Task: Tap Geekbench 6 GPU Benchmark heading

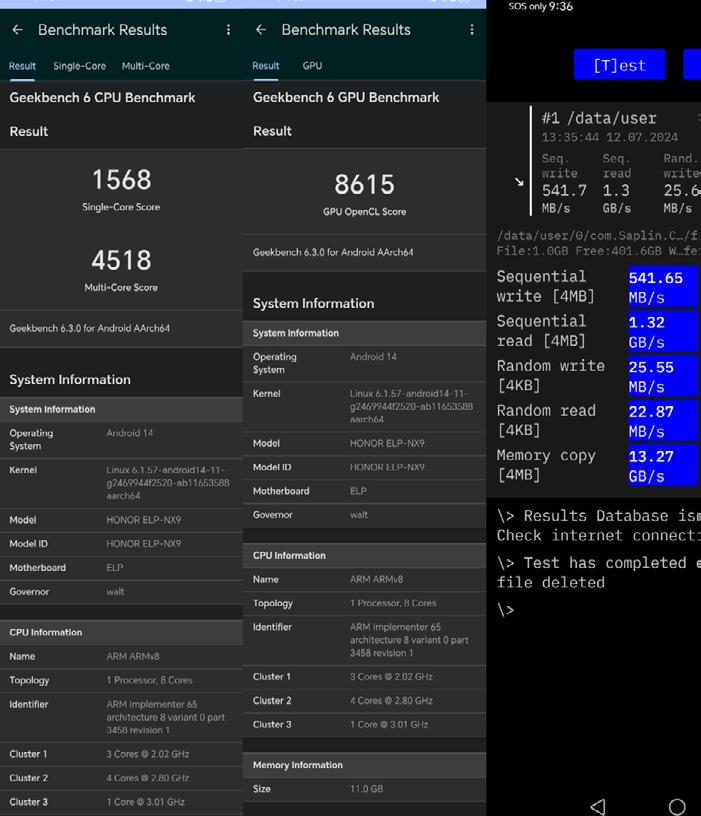Action: click(346, 97)
